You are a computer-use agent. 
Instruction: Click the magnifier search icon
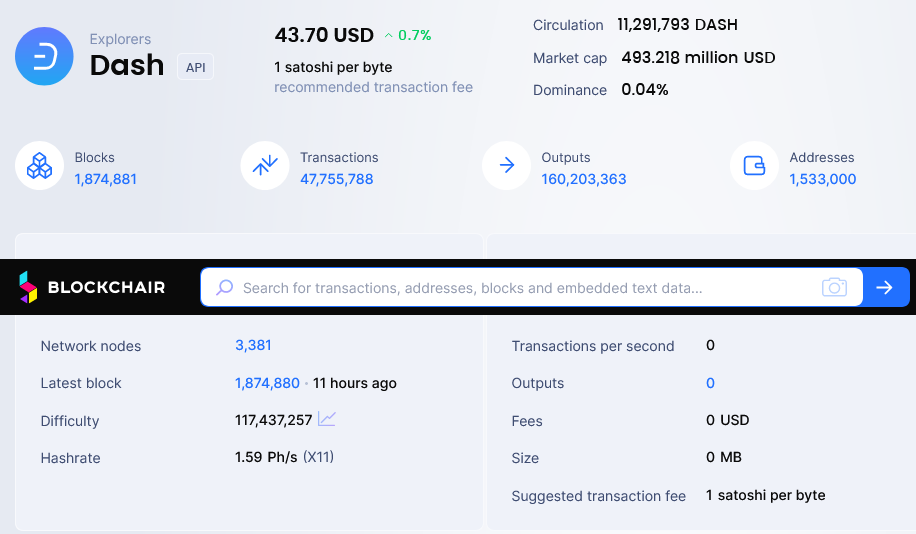coord(225,287)
